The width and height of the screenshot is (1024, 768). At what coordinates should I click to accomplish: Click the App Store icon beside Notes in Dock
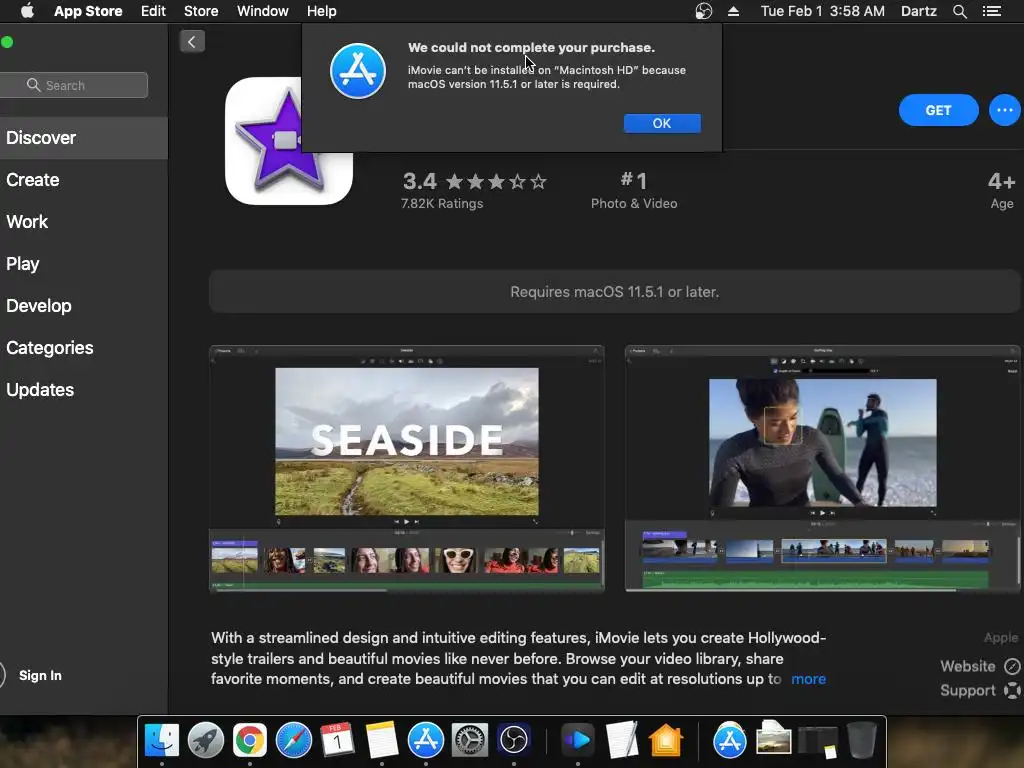(426, 741)
